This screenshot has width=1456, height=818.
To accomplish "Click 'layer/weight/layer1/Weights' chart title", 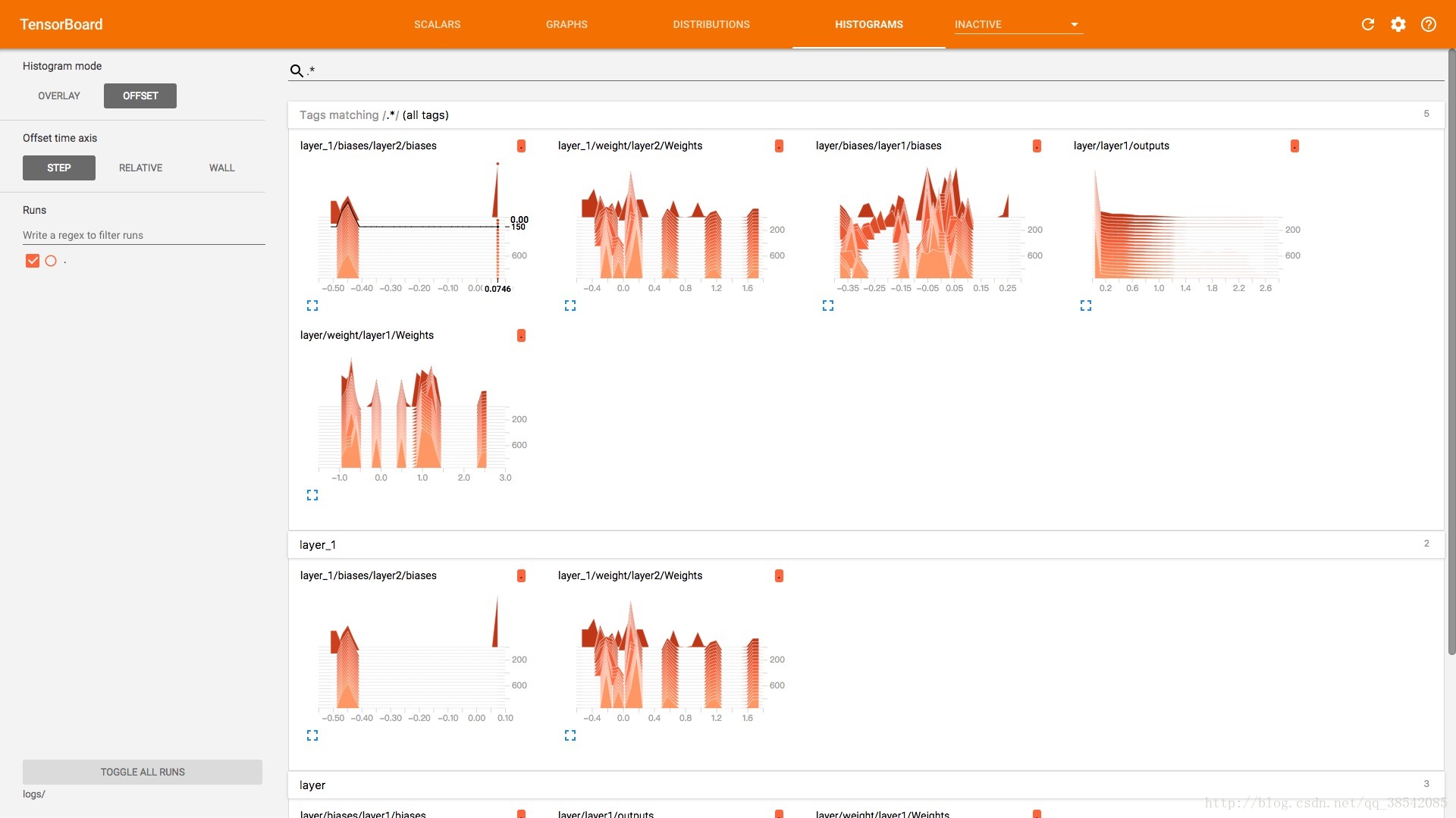I will 367,335.
